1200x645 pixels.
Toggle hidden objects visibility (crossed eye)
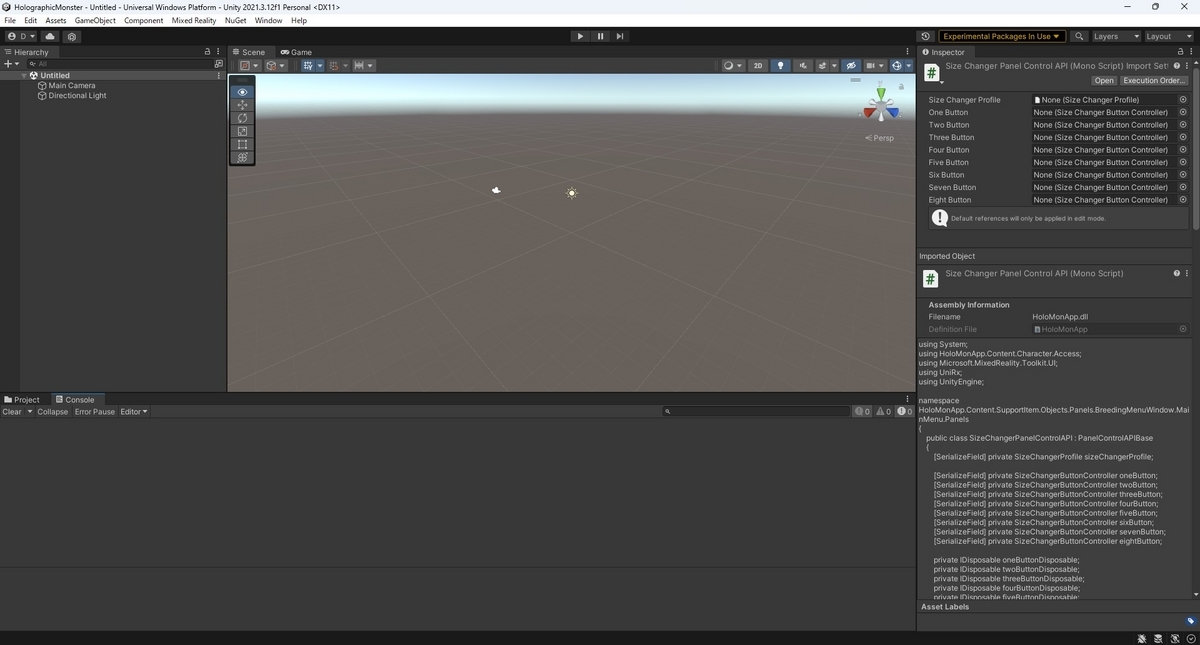[851, 66]
